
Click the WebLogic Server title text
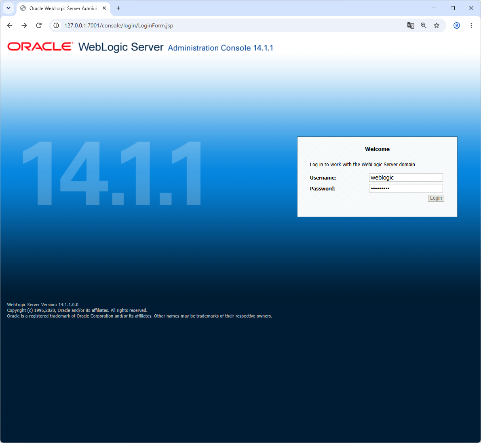[121, 47]
